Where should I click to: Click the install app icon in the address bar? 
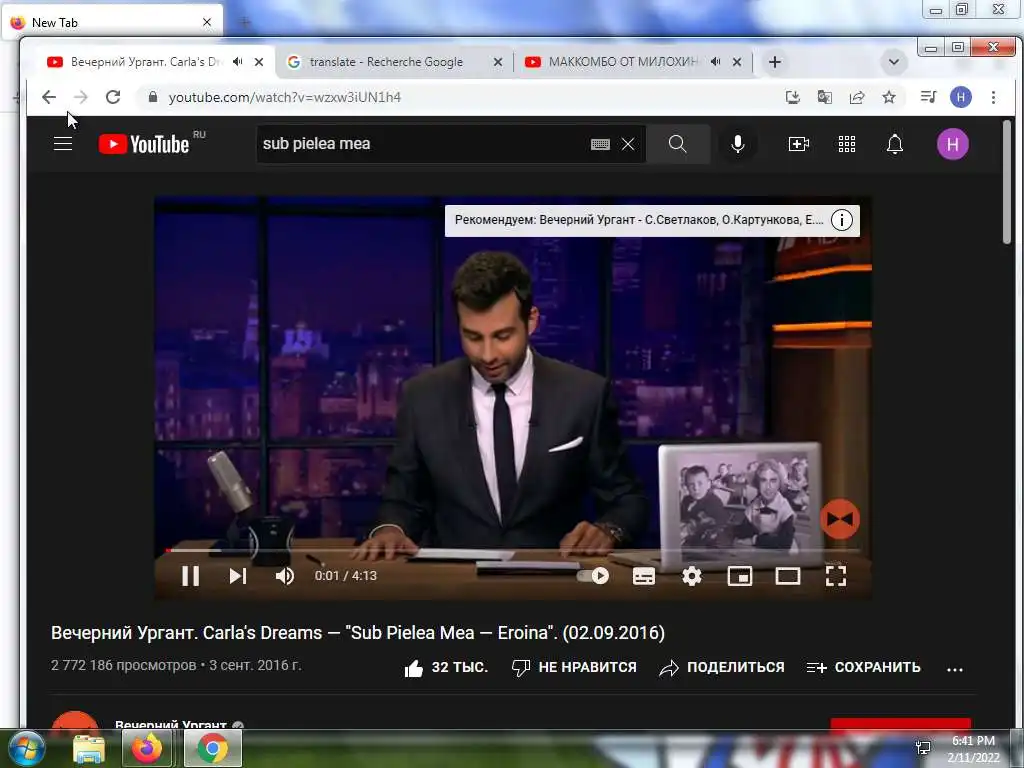792,97
